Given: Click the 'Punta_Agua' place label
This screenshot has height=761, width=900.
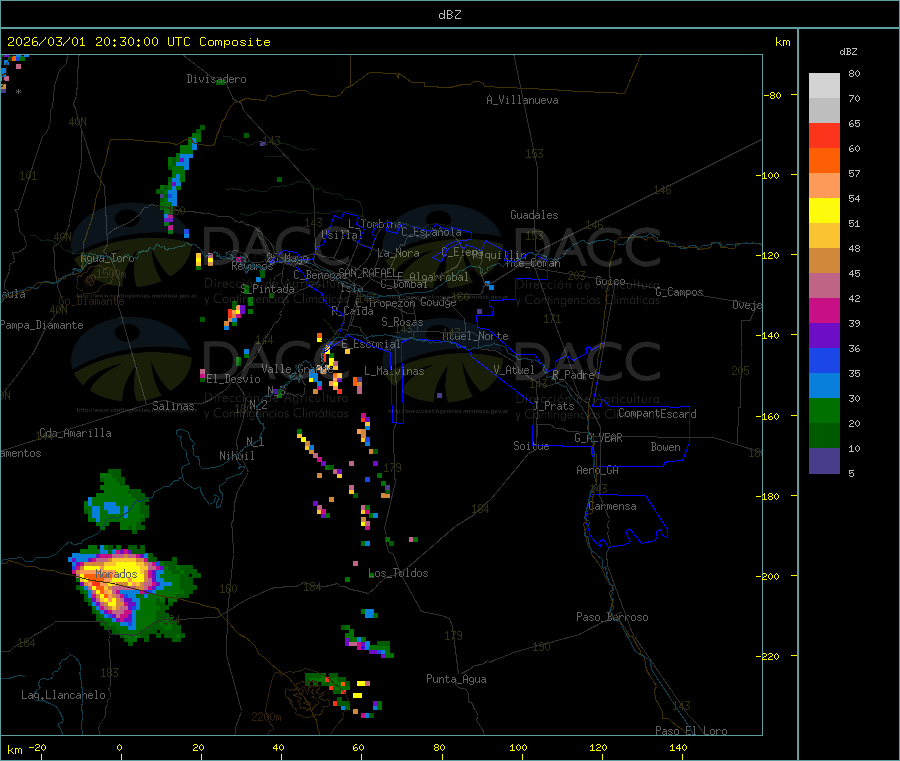Looking at the screenshot, I should [x=456, y=679].
